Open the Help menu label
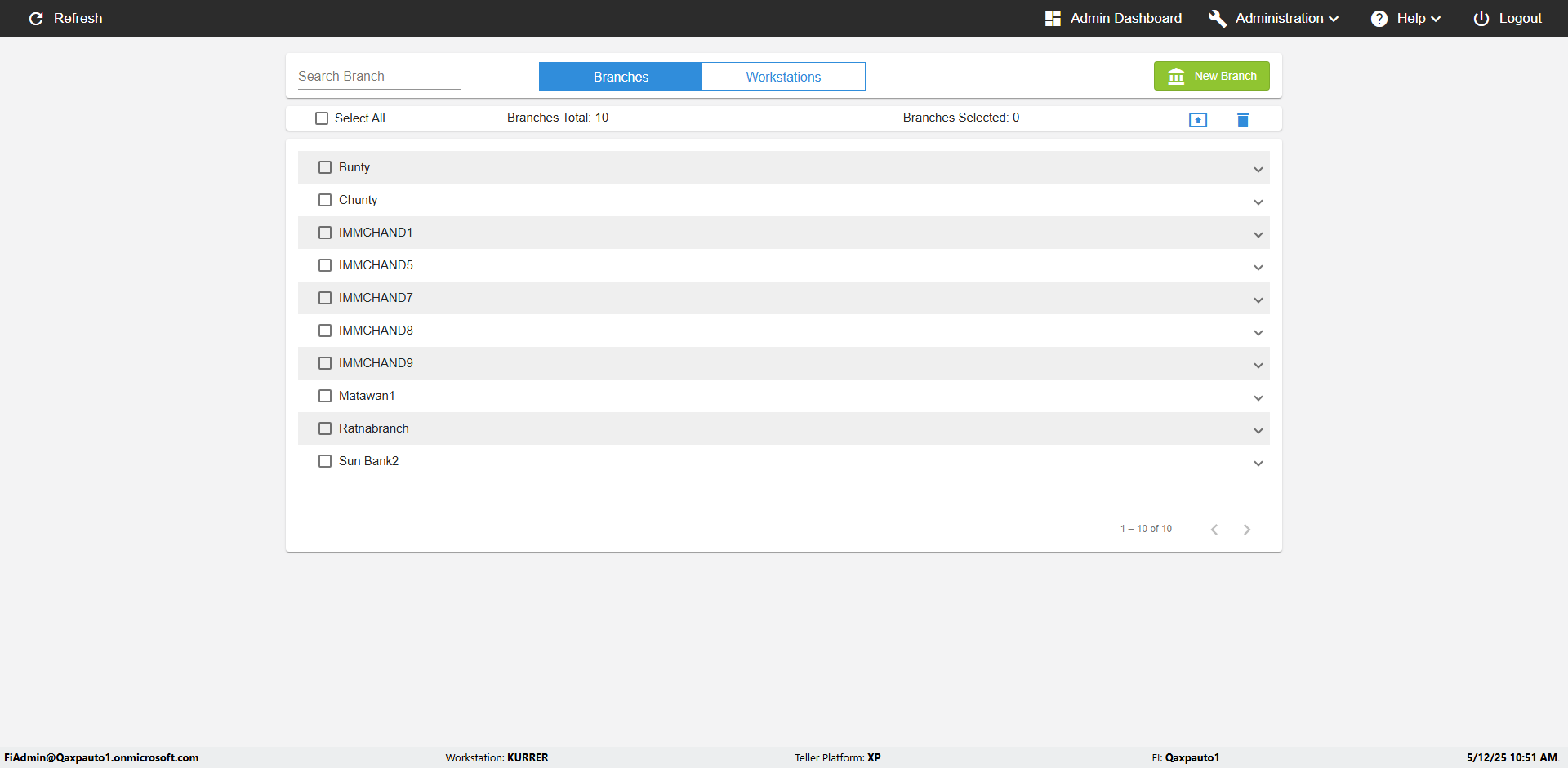 tap(1410, 18)
